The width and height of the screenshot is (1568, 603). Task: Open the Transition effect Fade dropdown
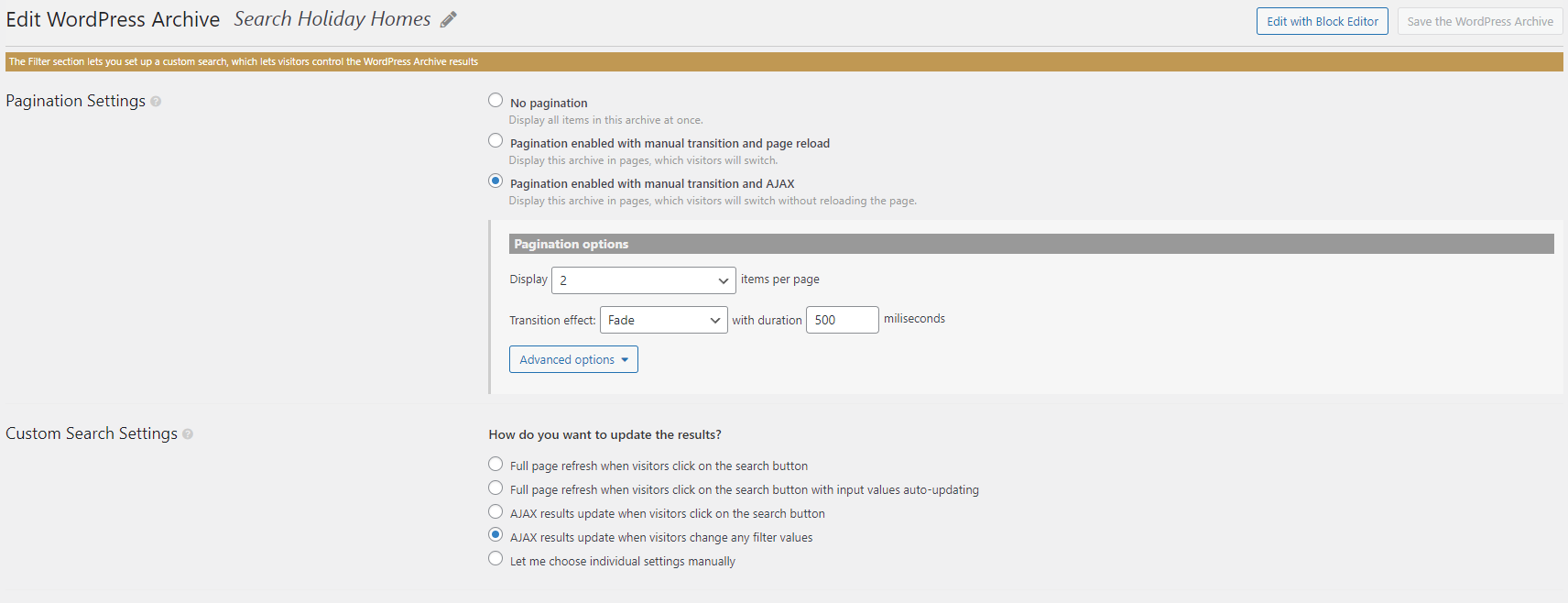pos(664,320)
